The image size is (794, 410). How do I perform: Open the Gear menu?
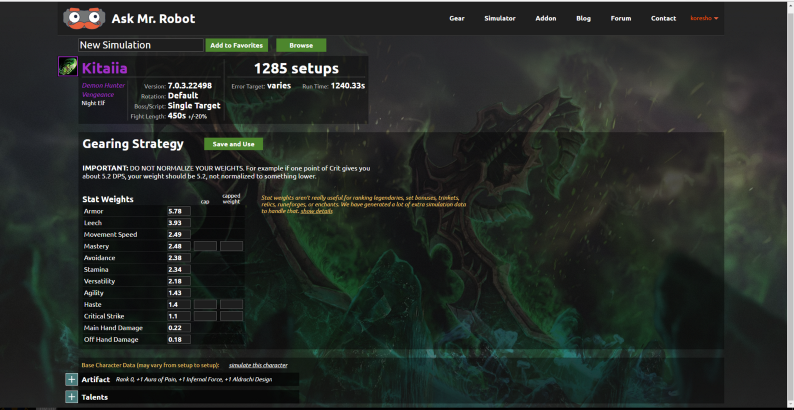point(457,18)
